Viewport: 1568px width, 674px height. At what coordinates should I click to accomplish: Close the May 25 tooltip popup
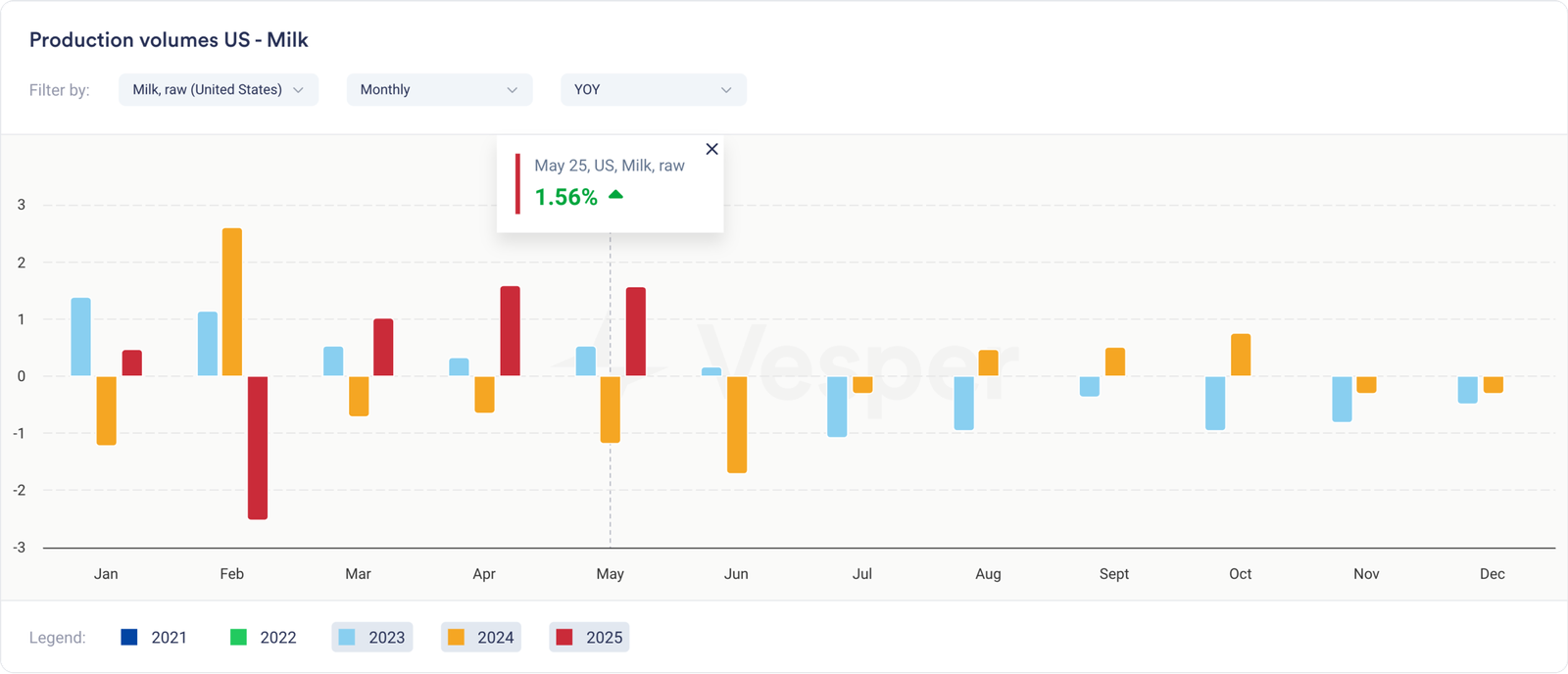tap(711, 149)
